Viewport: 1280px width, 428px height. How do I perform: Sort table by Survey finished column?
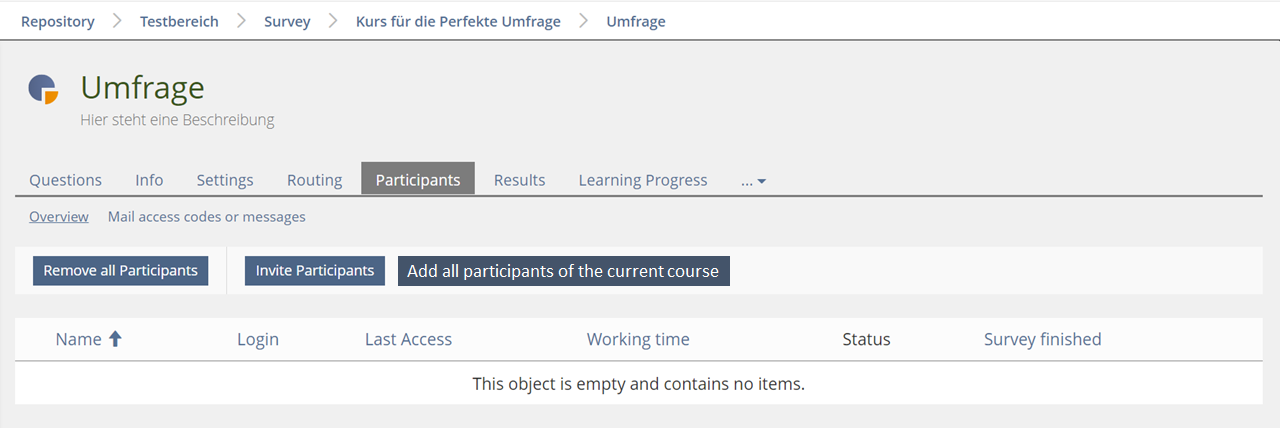(1042, 339)
